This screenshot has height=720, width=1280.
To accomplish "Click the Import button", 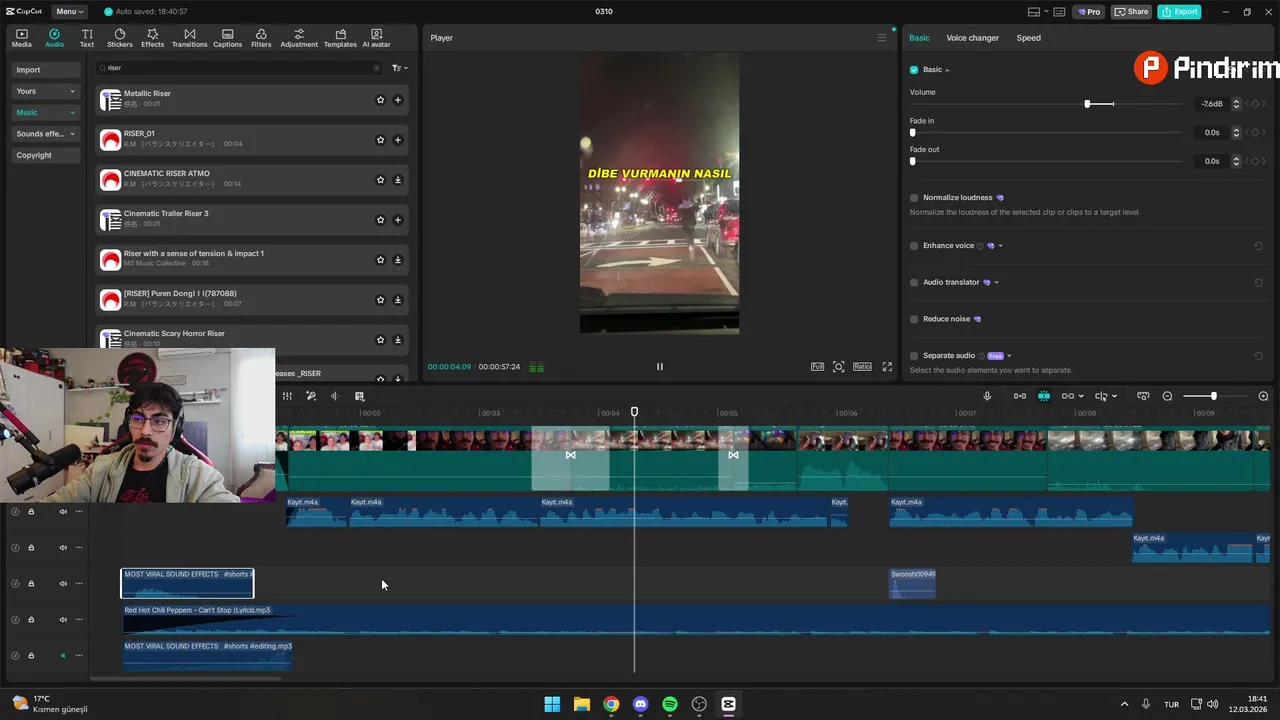I will click(46, 70).
